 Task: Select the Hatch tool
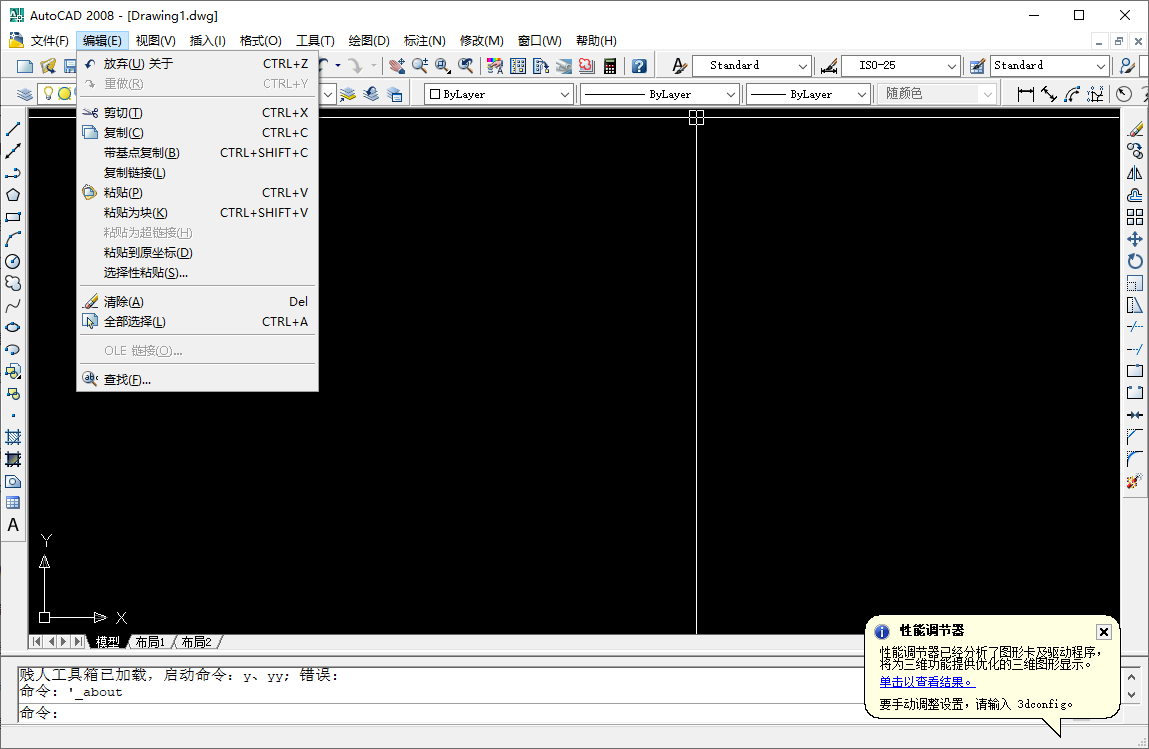click(13, 435)
